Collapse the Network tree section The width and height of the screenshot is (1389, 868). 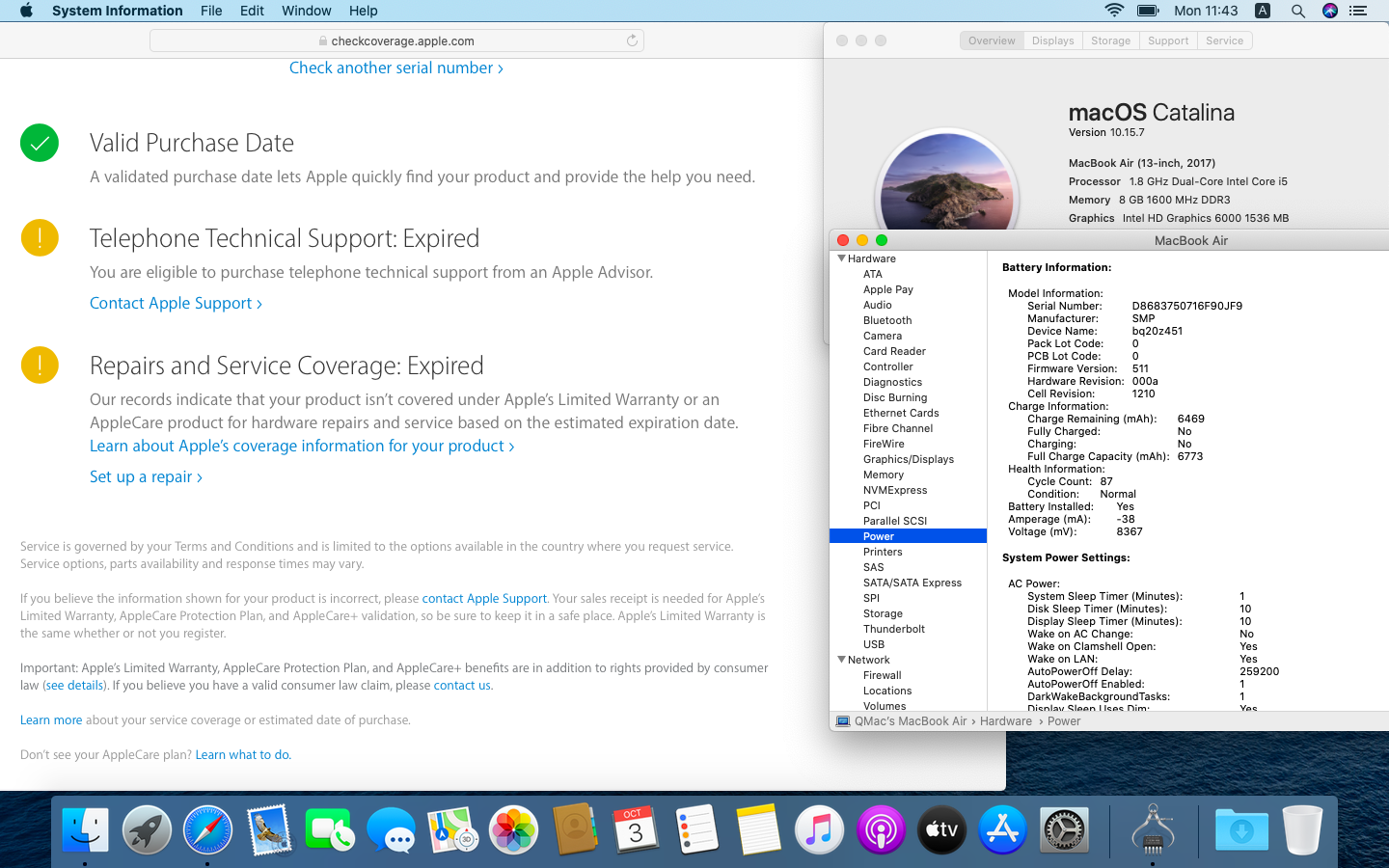click(842, 660)
